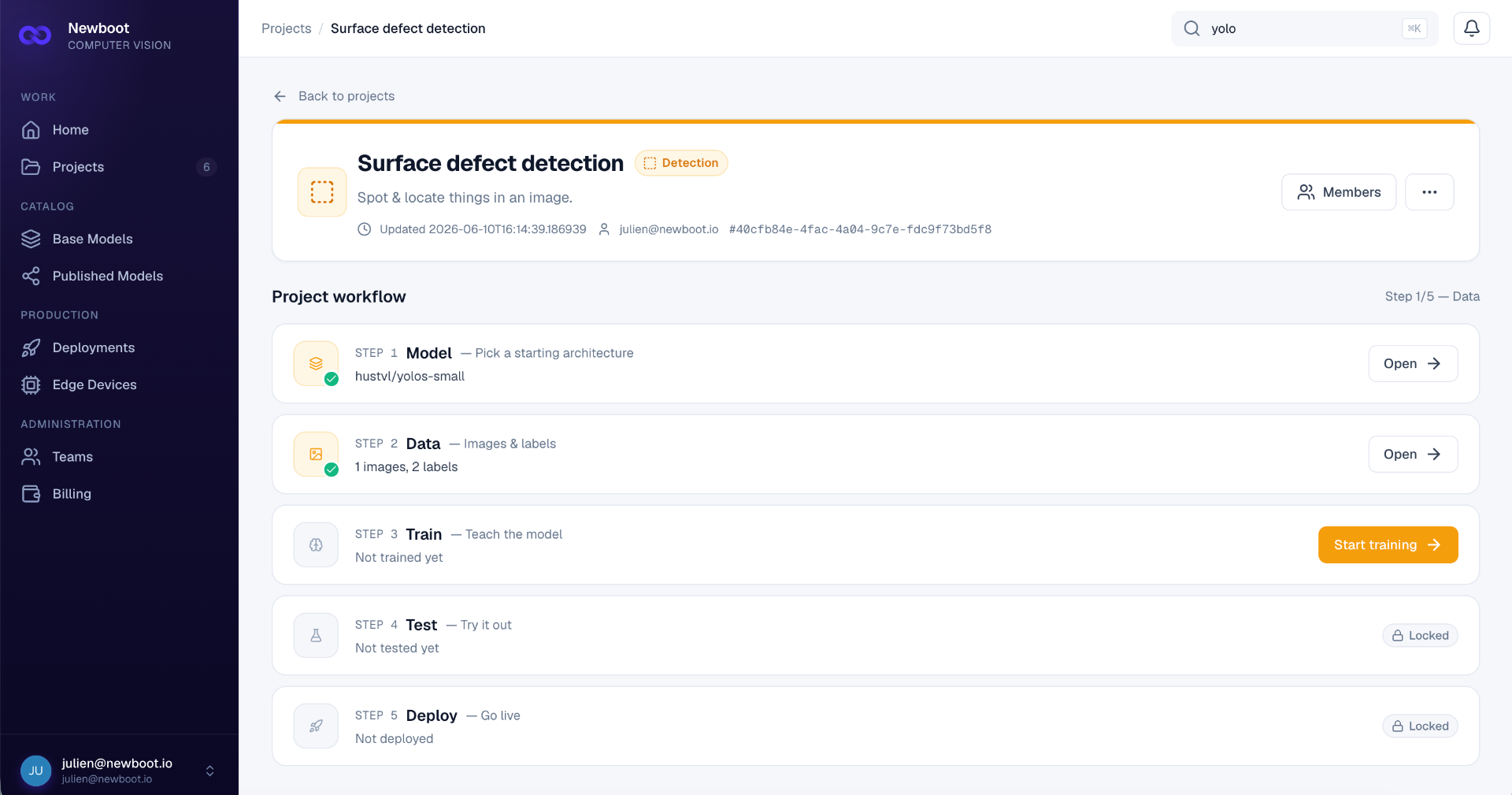
Task: Click the 1 images, 2 labels text
Action: (406, 467)
